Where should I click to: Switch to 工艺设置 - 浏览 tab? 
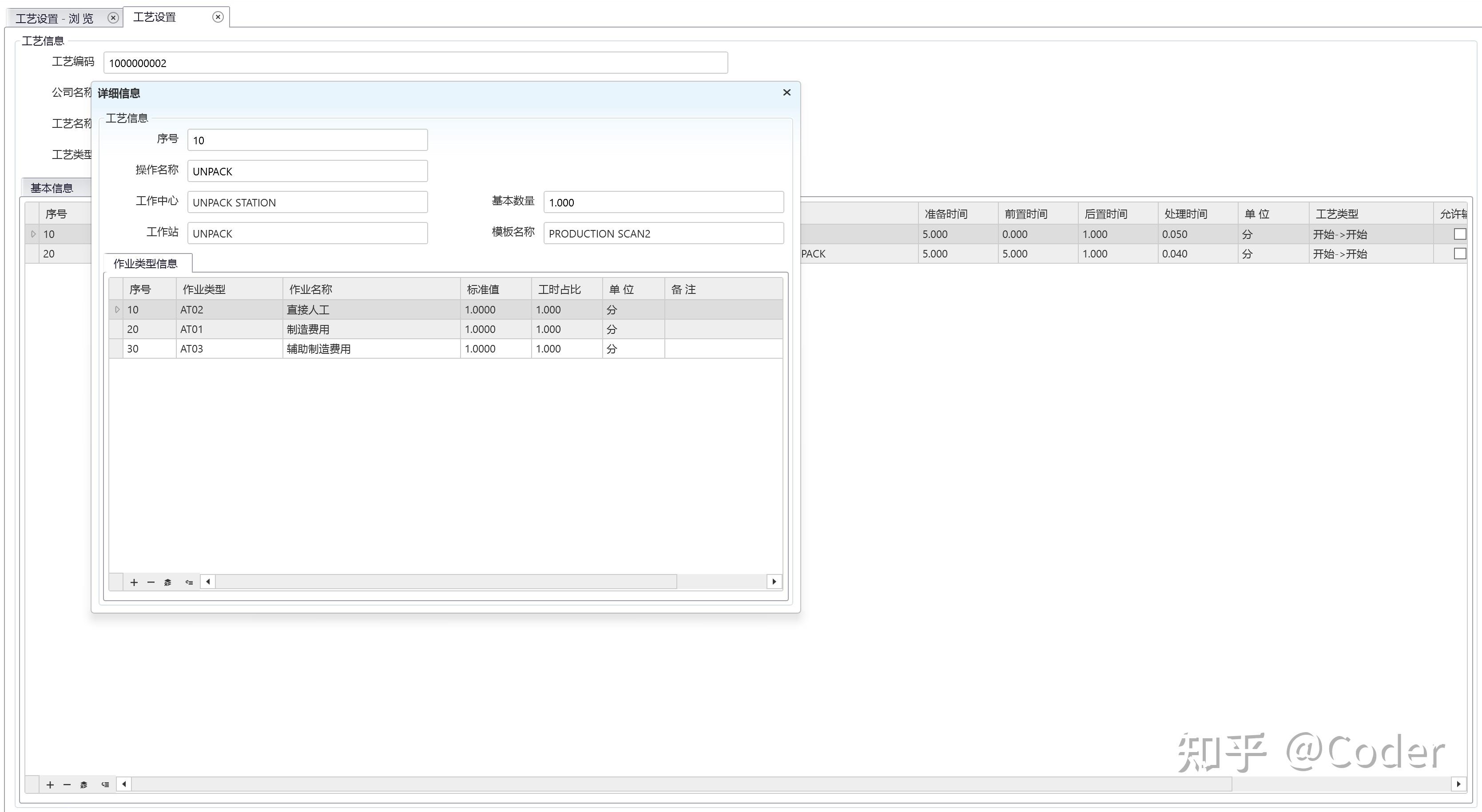click(55, 18)
